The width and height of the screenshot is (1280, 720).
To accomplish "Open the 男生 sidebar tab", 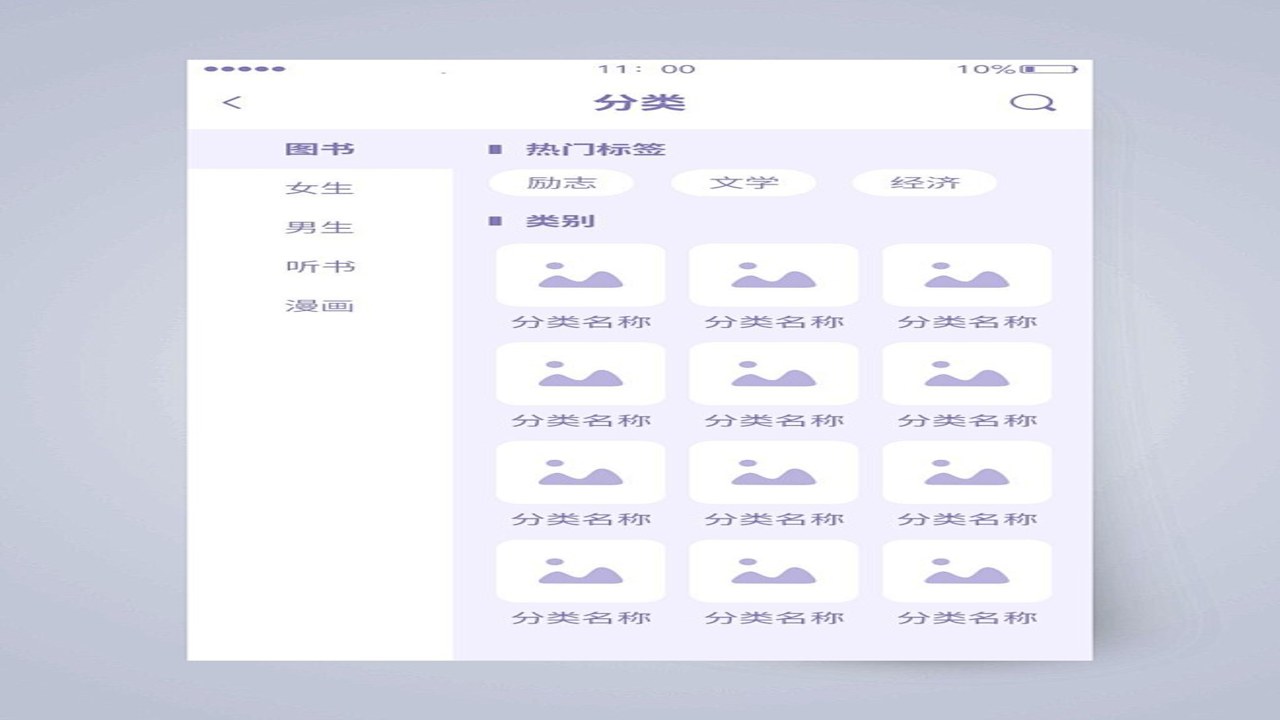I will tap(320, 227).
